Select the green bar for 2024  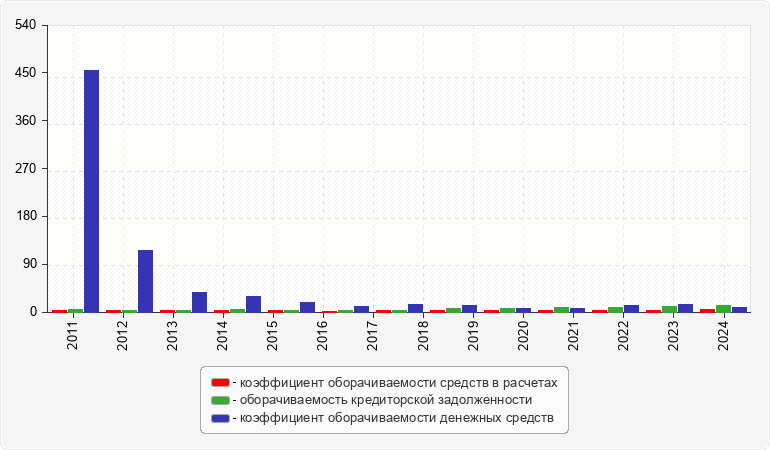pyautogui.click(x=723, y=308)
